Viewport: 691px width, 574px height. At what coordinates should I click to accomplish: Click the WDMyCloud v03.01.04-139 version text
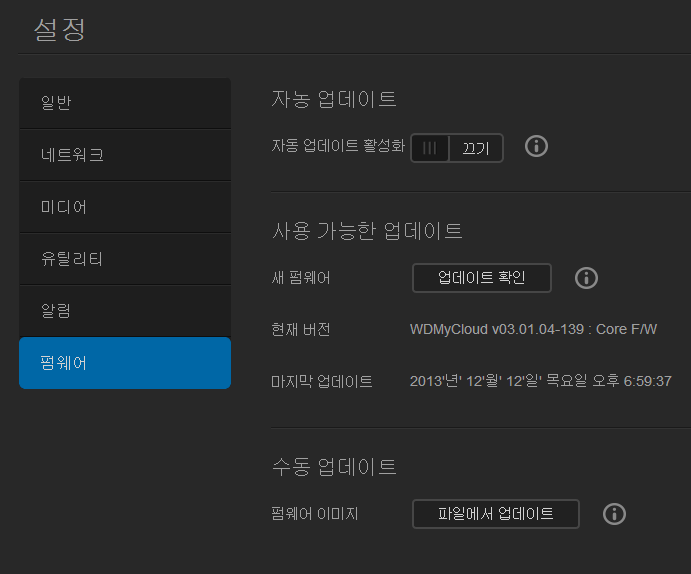(533, 329)
